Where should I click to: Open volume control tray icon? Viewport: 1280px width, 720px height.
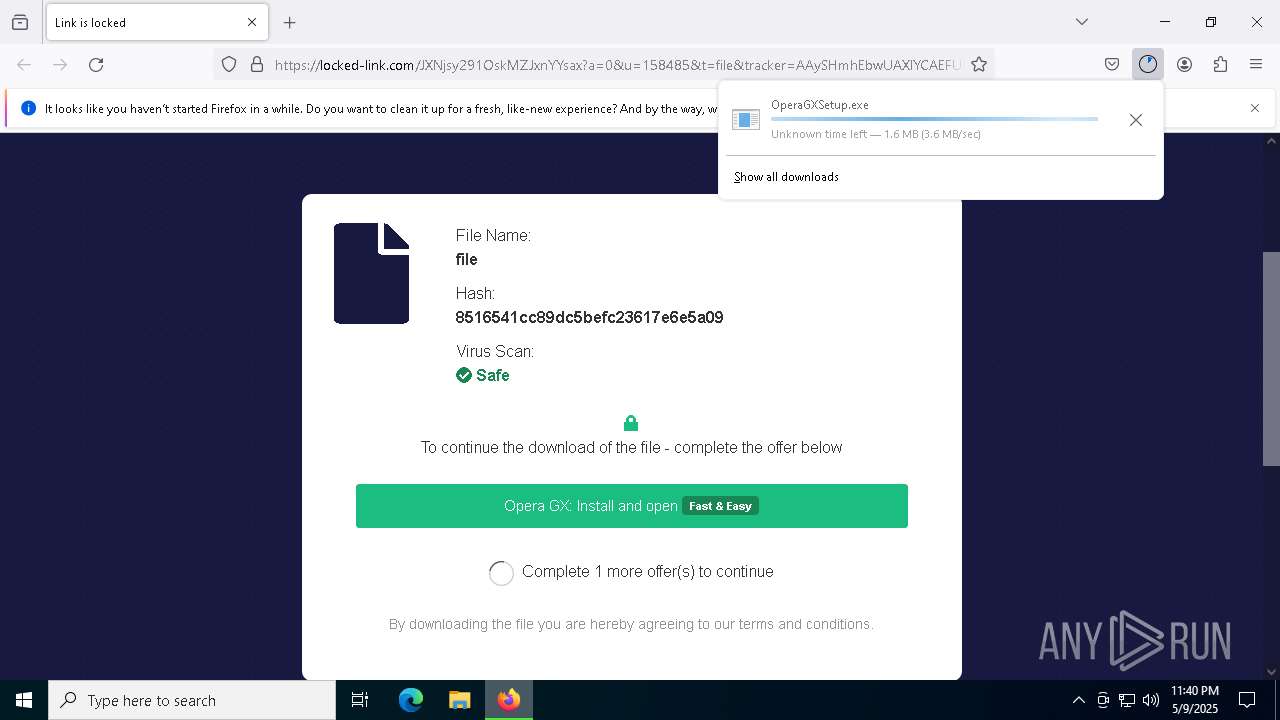[x=1151, y=700]
